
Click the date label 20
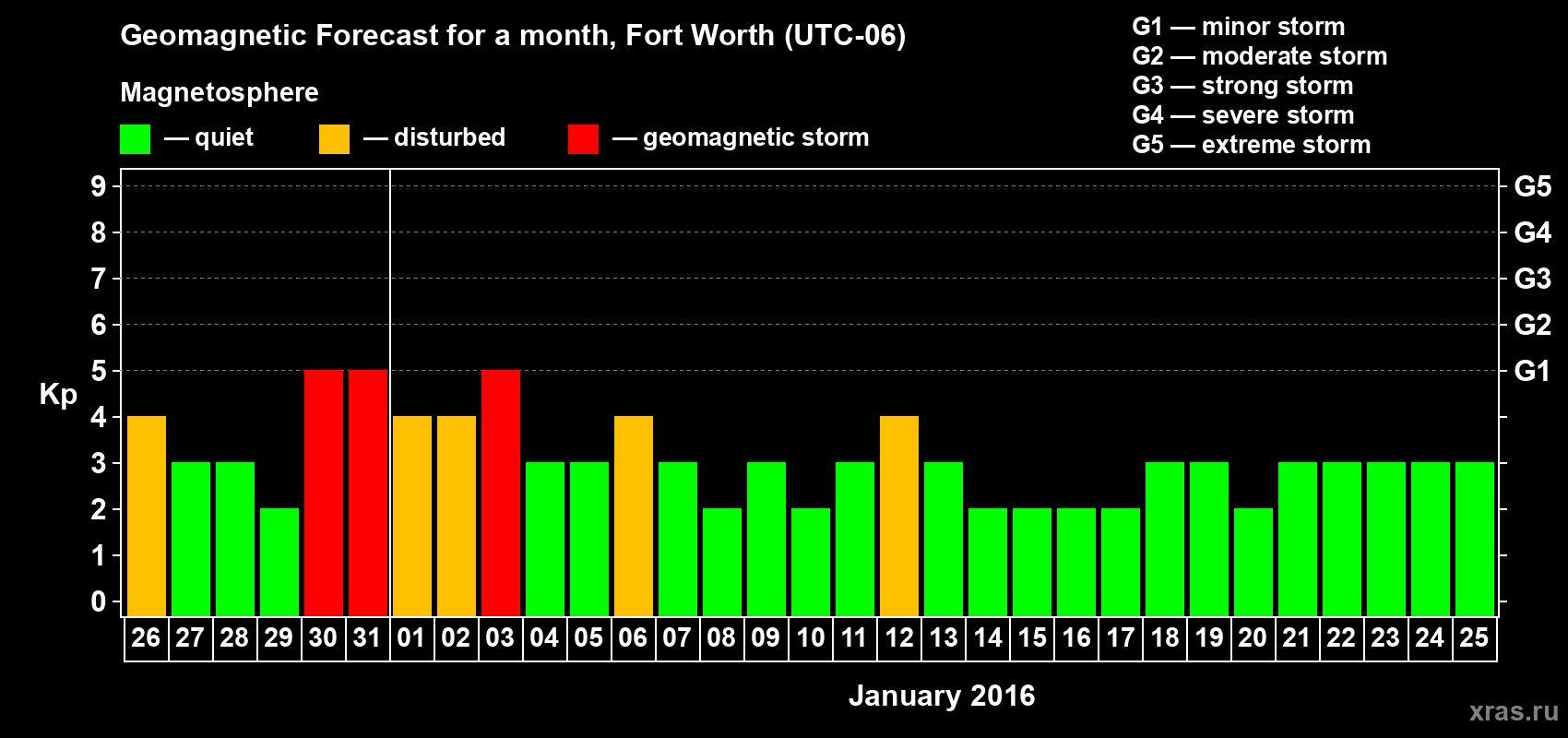point(1253,638)
